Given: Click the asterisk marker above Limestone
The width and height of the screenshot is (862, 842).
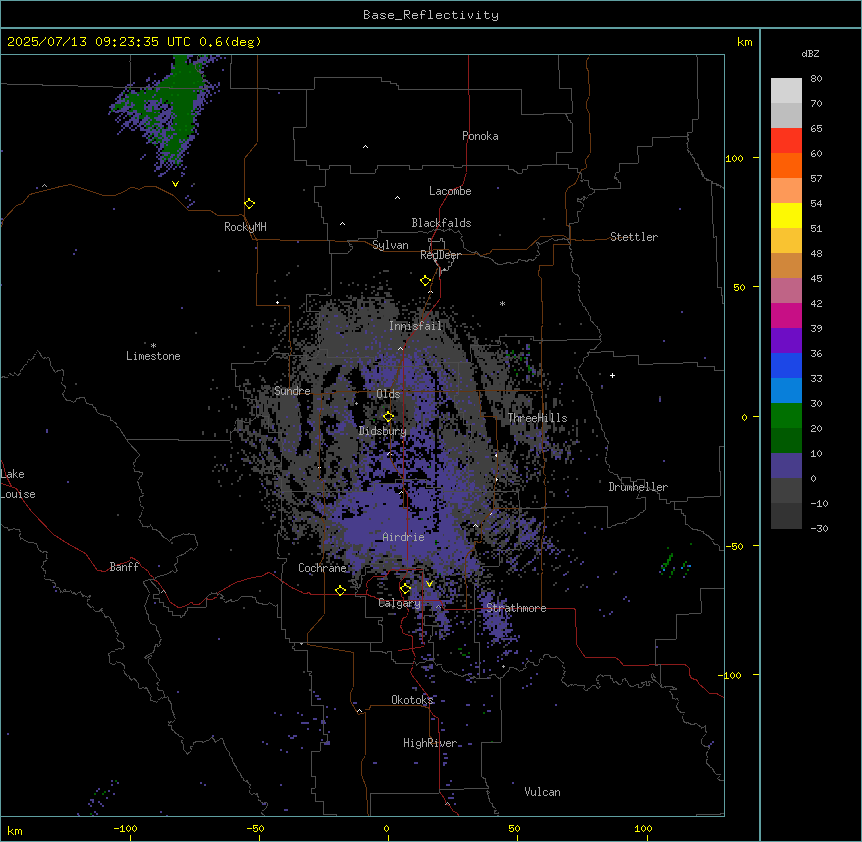Looking at the screenshot, I should click(153, 346).
